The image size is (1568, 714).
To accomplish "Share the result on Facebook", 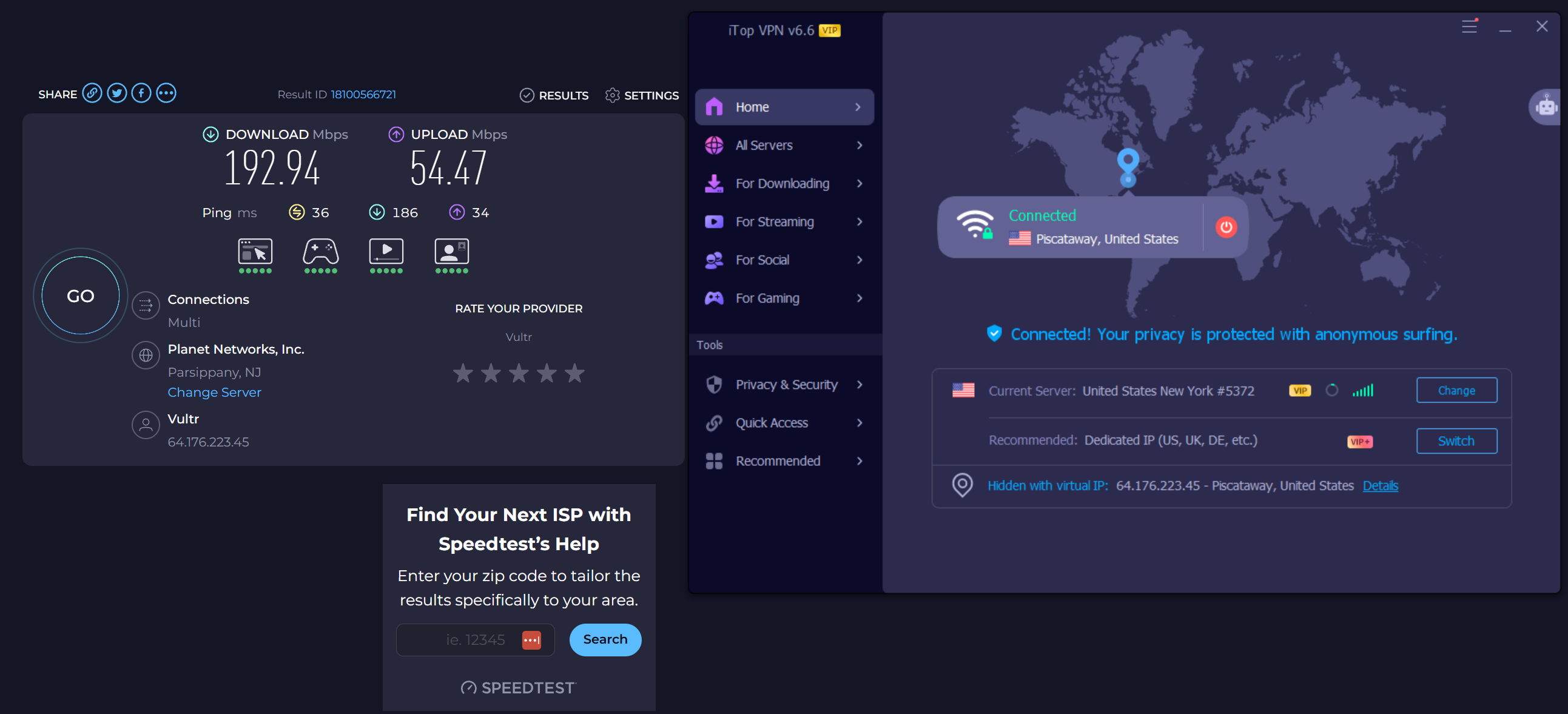I will coord(141,93).
